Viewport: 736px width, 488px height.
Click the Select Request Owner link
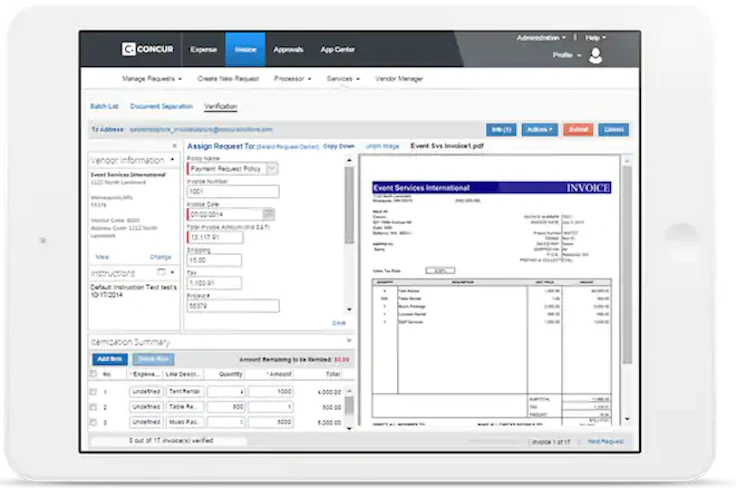tap(288, 147)
